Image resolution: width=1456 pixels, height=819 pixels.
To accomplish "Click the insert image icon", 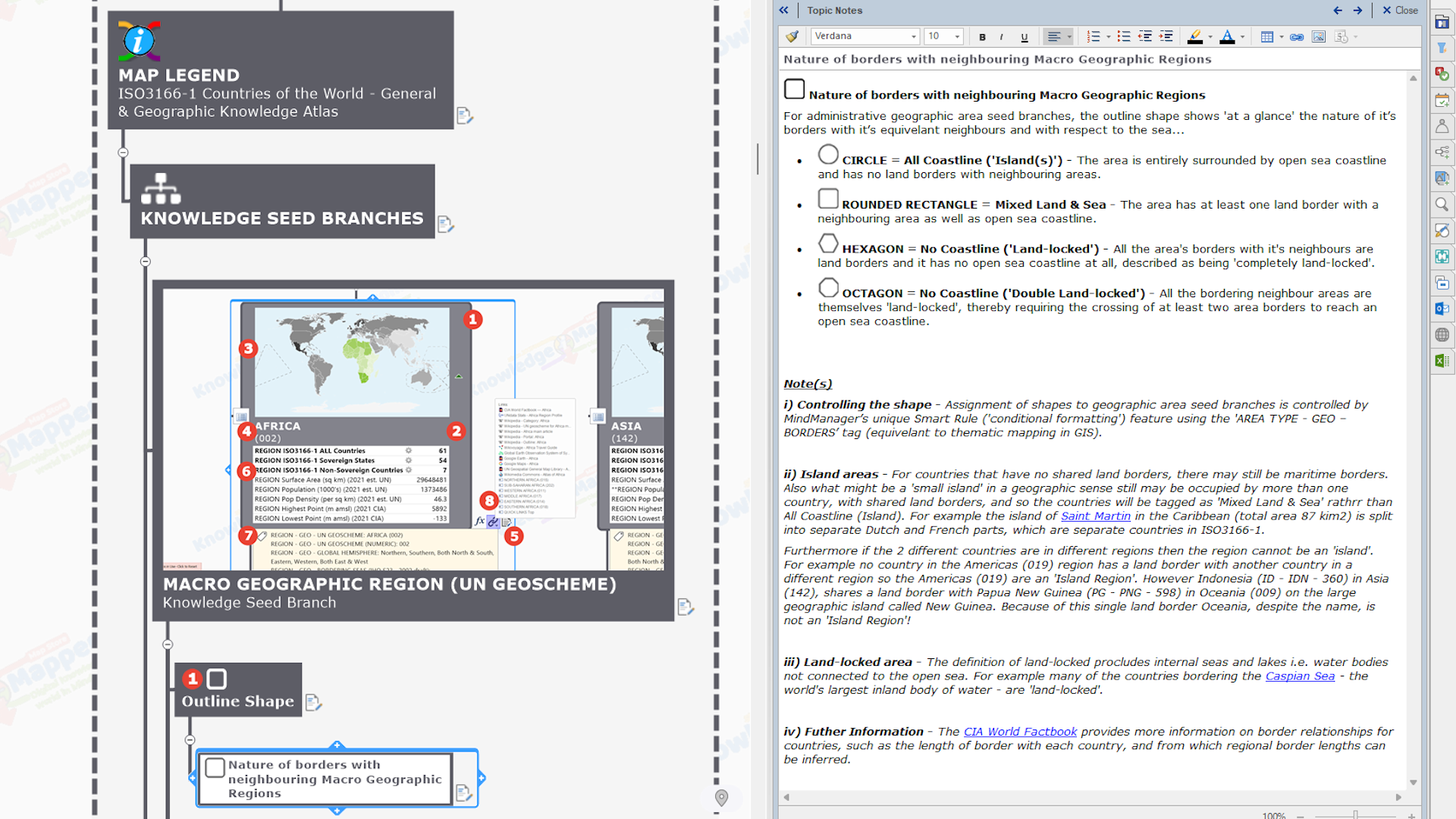I will coord(1319,36).
